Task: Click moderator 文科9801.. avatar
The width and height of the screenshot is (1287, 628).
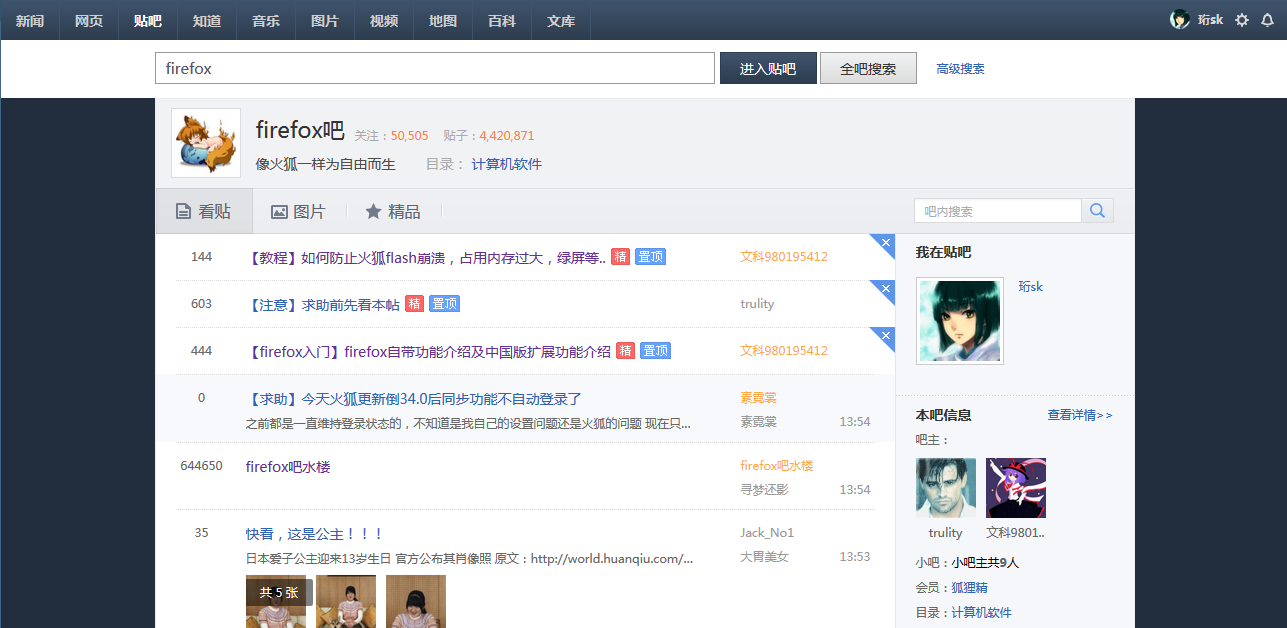Action: click(1016, 488)
